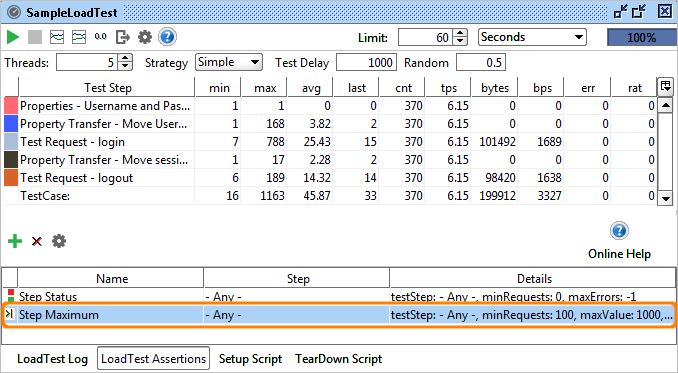Click Step Maximum details cell with maxValue
This screenshot has width=678, height=373.
pos(532,315)
